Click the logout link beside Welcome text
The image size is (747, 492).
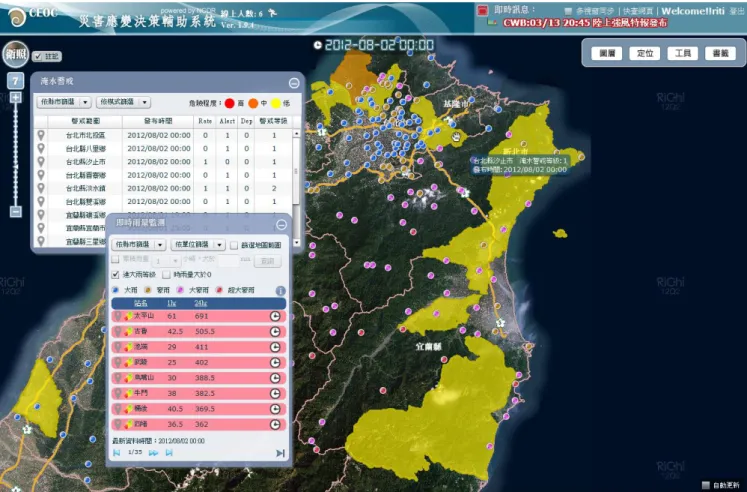point(737,11)
